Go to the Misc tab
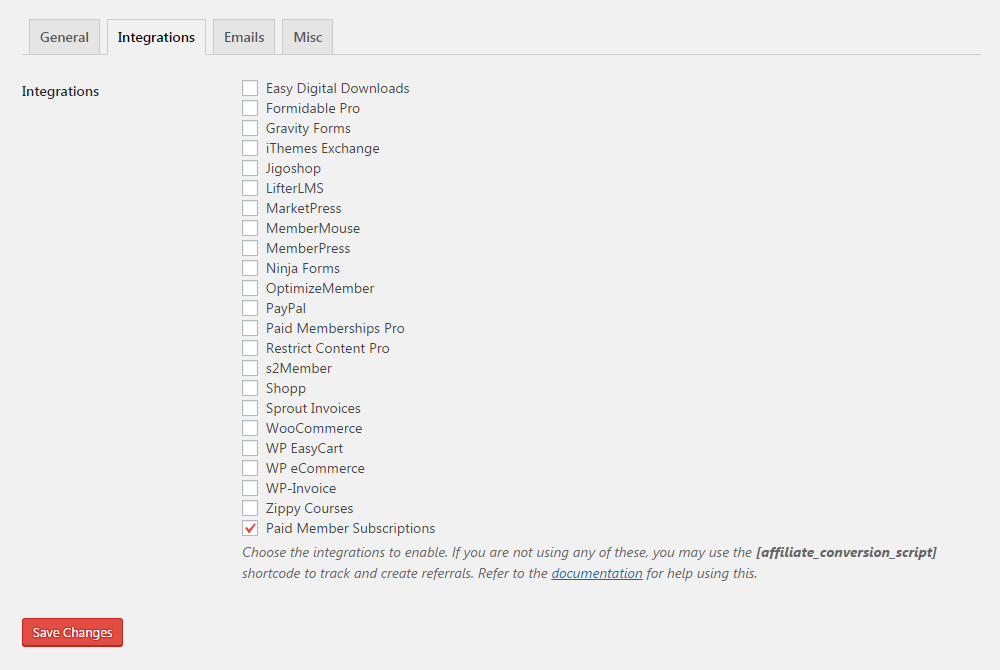The height and width of the screenshot is (670, 1000). click(307, 37)
